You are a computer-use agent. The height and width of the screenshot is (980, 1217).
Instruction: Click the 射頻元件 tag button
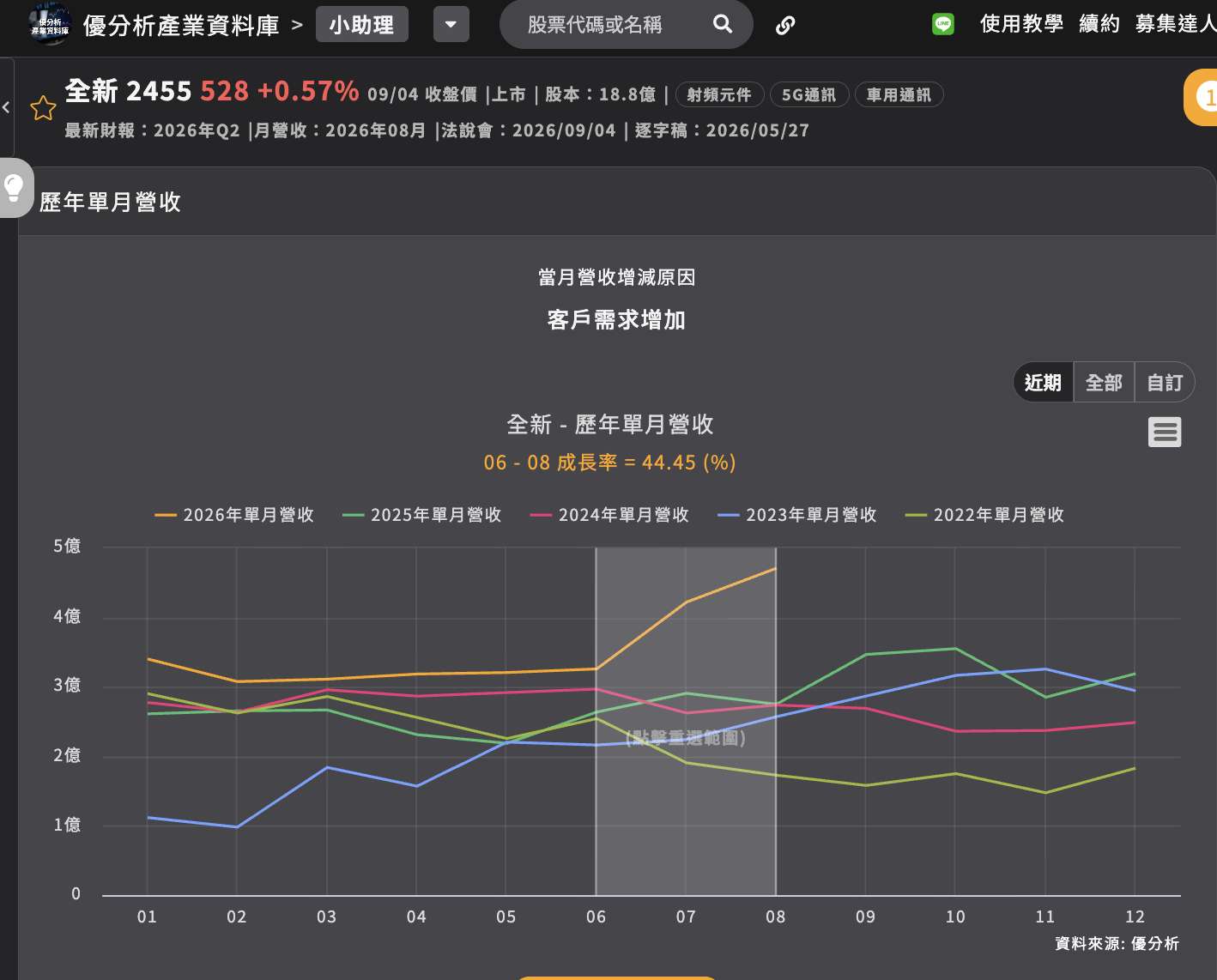coord(719,94)
